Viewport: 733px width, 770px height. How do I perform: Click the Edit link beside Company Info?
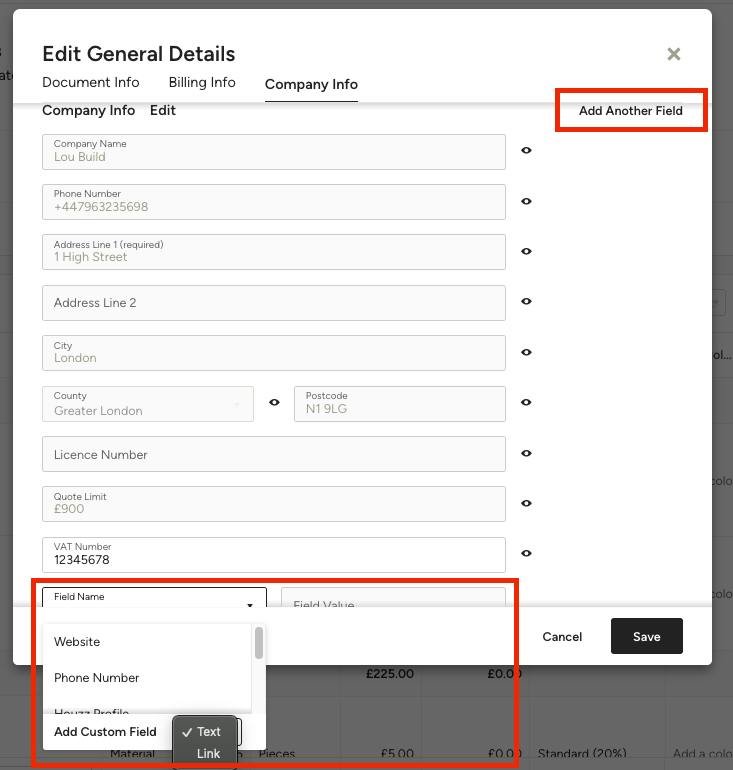tap(163, 110)
